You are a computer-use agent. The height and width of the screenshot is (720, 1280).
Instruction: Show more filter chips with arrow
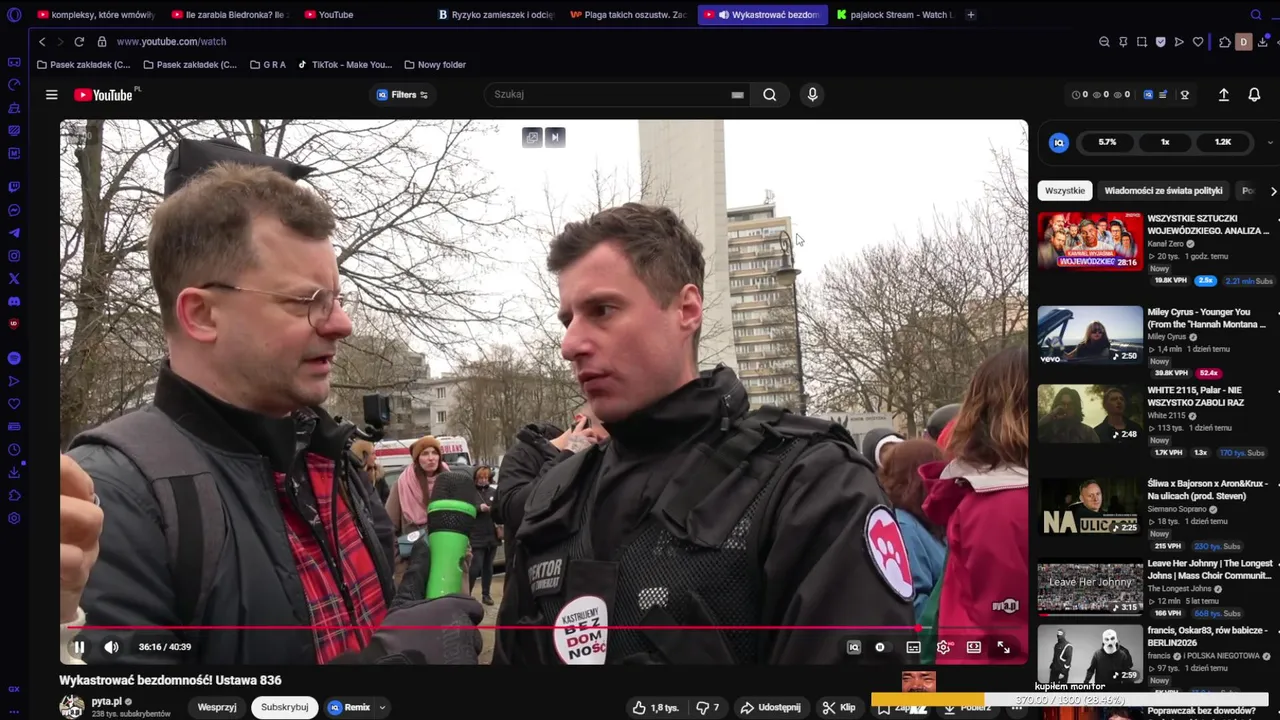(1273, 191)
